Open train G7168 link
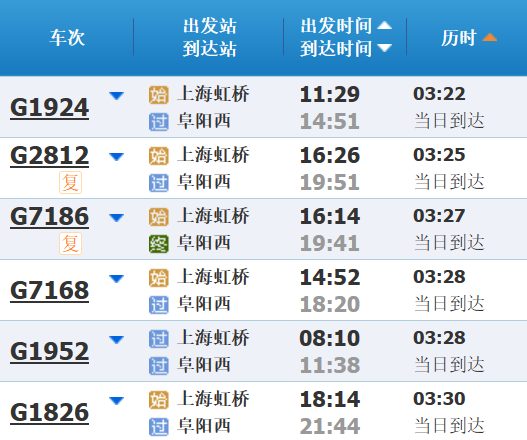Screen dimensions: 527x440 [x=49, y=290]
